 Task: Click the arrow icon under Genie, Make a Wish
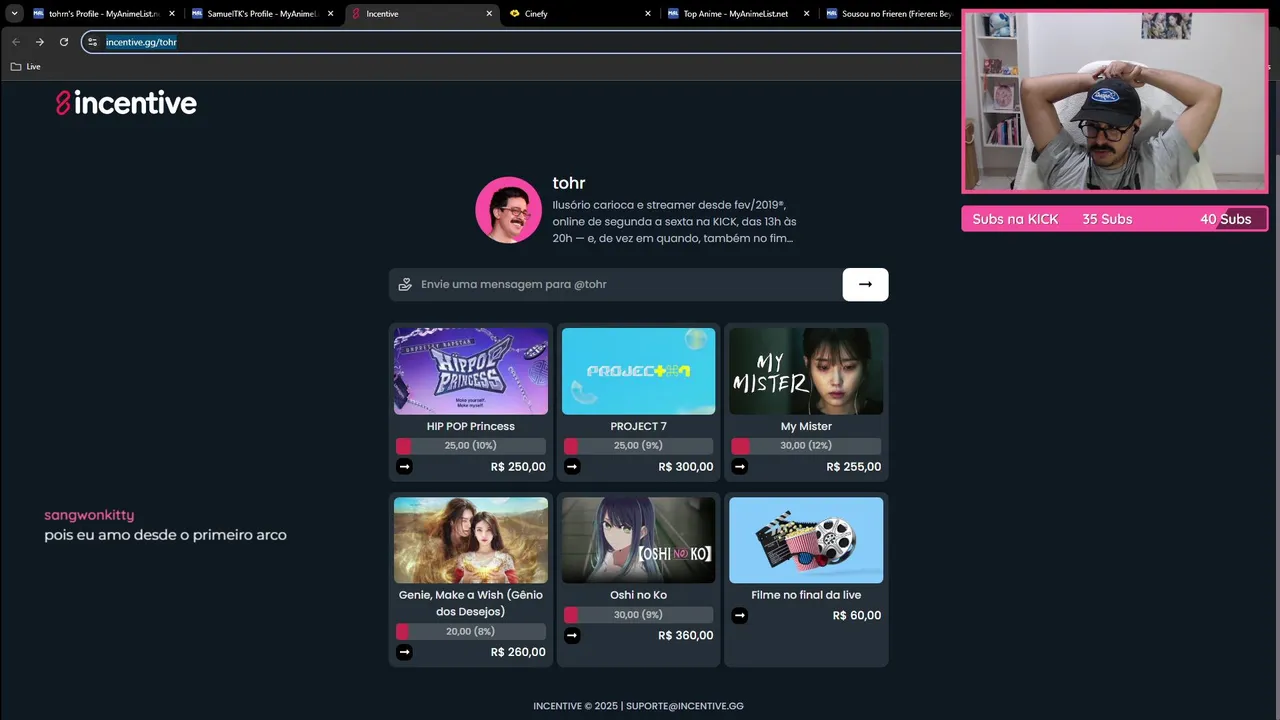[x=404, y=652]
